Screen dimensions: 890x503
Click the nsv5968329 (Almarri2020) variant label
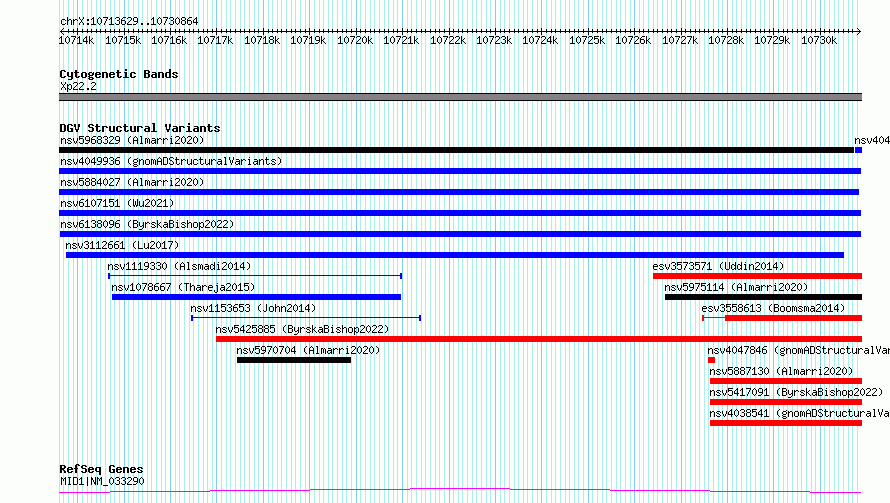(x=132, y=140)
